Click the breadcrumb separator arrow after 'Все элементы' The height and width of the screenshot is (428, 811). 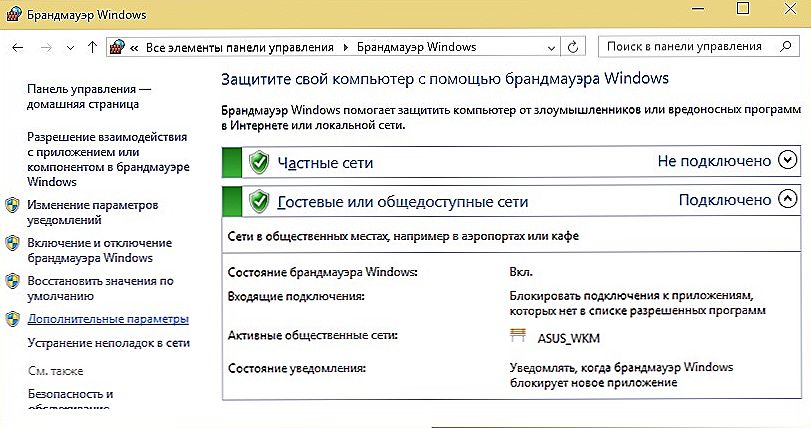click(x=346, y=48)
